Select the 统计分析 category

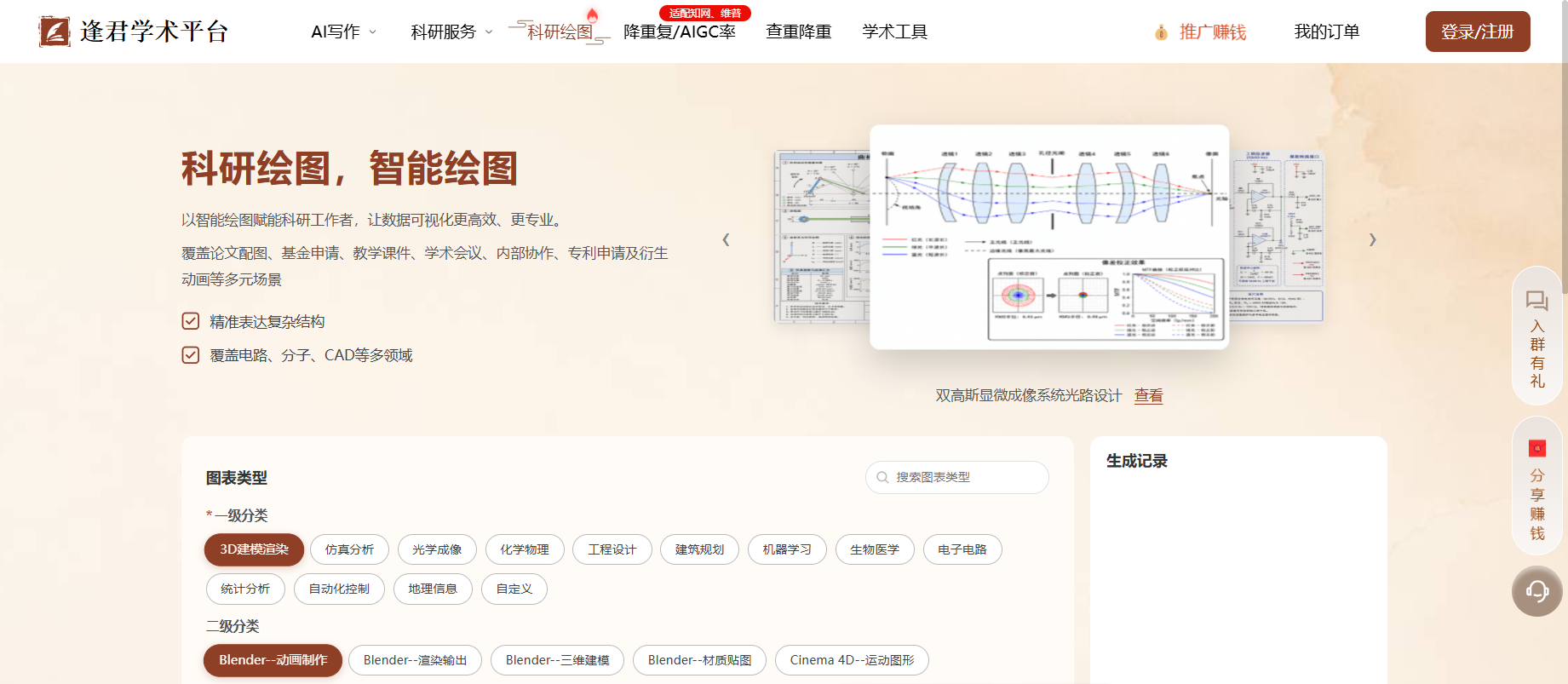click(245, 589)
